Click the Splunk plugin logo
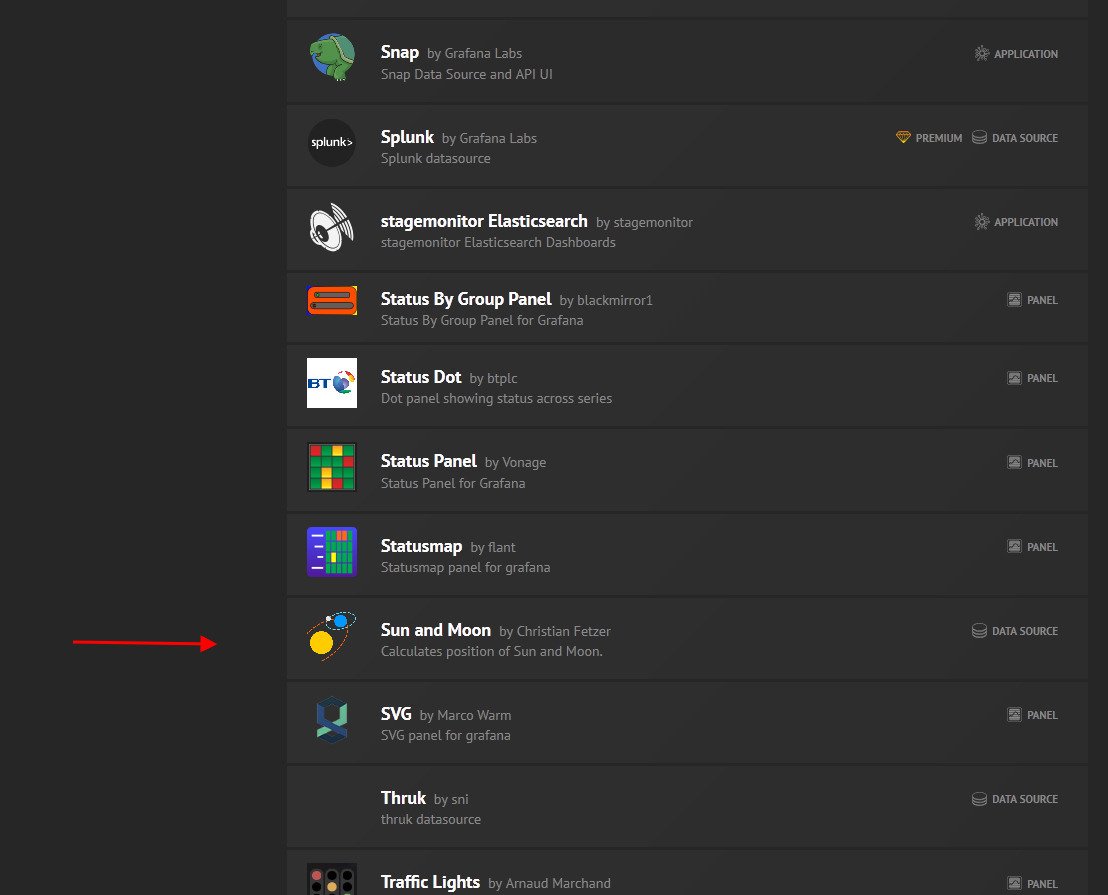Viewport: 1108px width, 895px height. pyautogui.click(x=331, y=142)
